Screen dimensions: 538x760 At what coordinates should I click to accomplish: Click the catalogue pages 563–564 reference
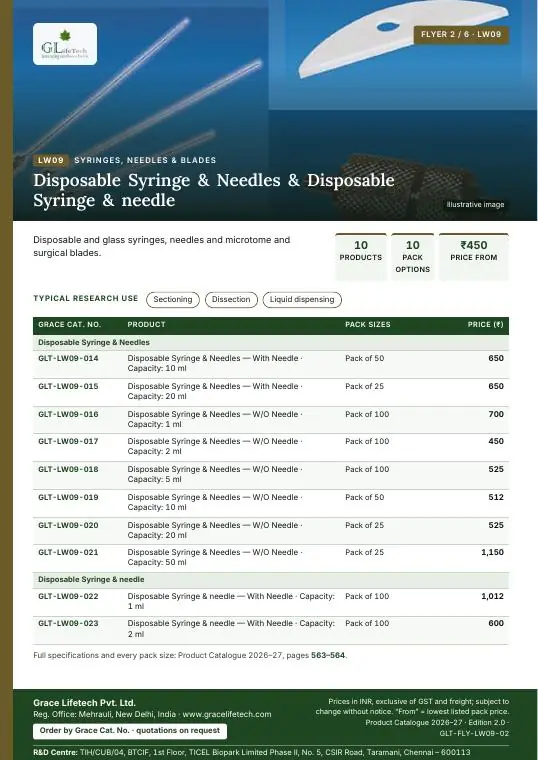328,656
